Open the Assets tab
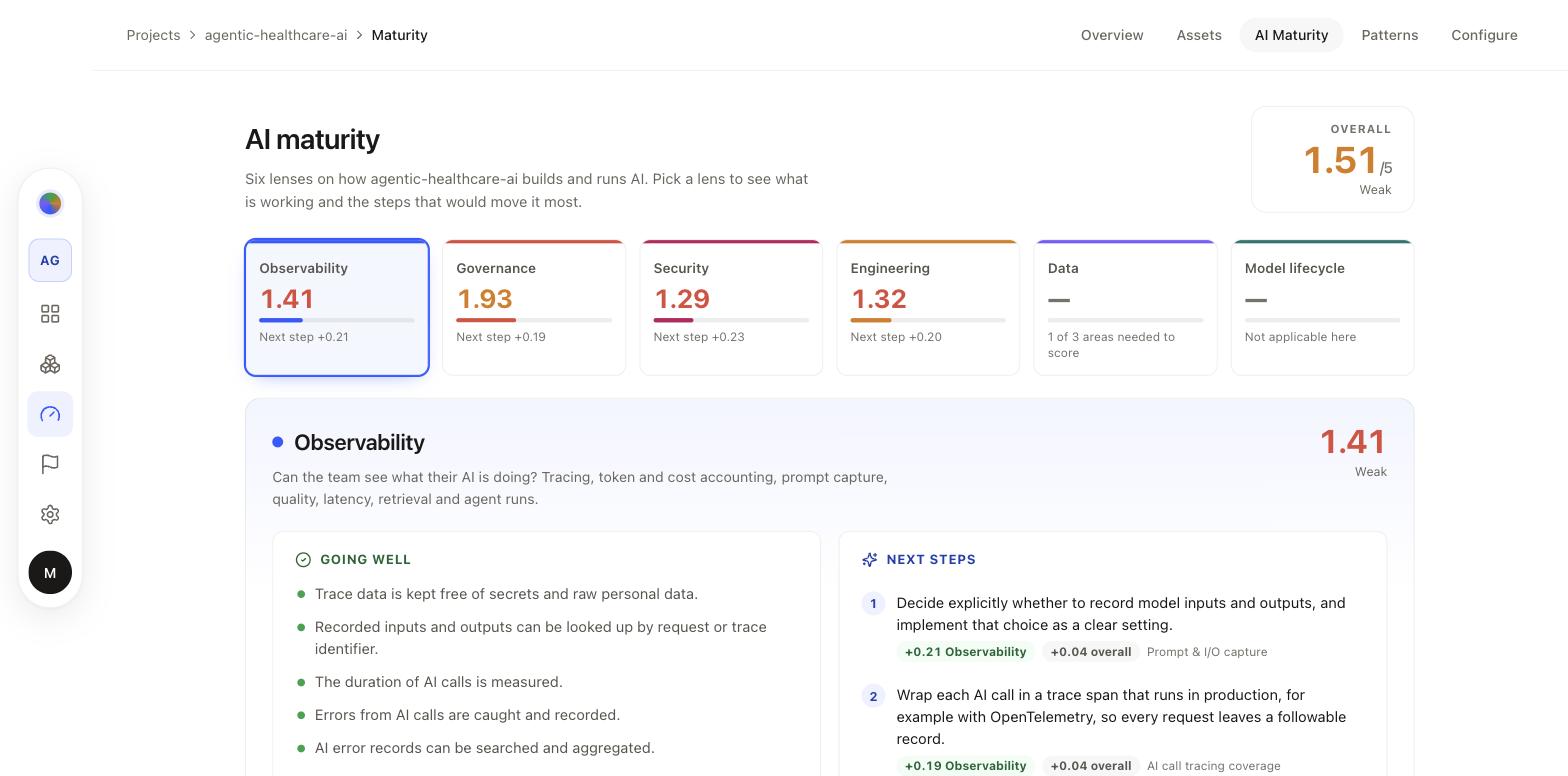Image resolution: width=1568 pixels, height=776 pixels. [x=1199, y=35]
